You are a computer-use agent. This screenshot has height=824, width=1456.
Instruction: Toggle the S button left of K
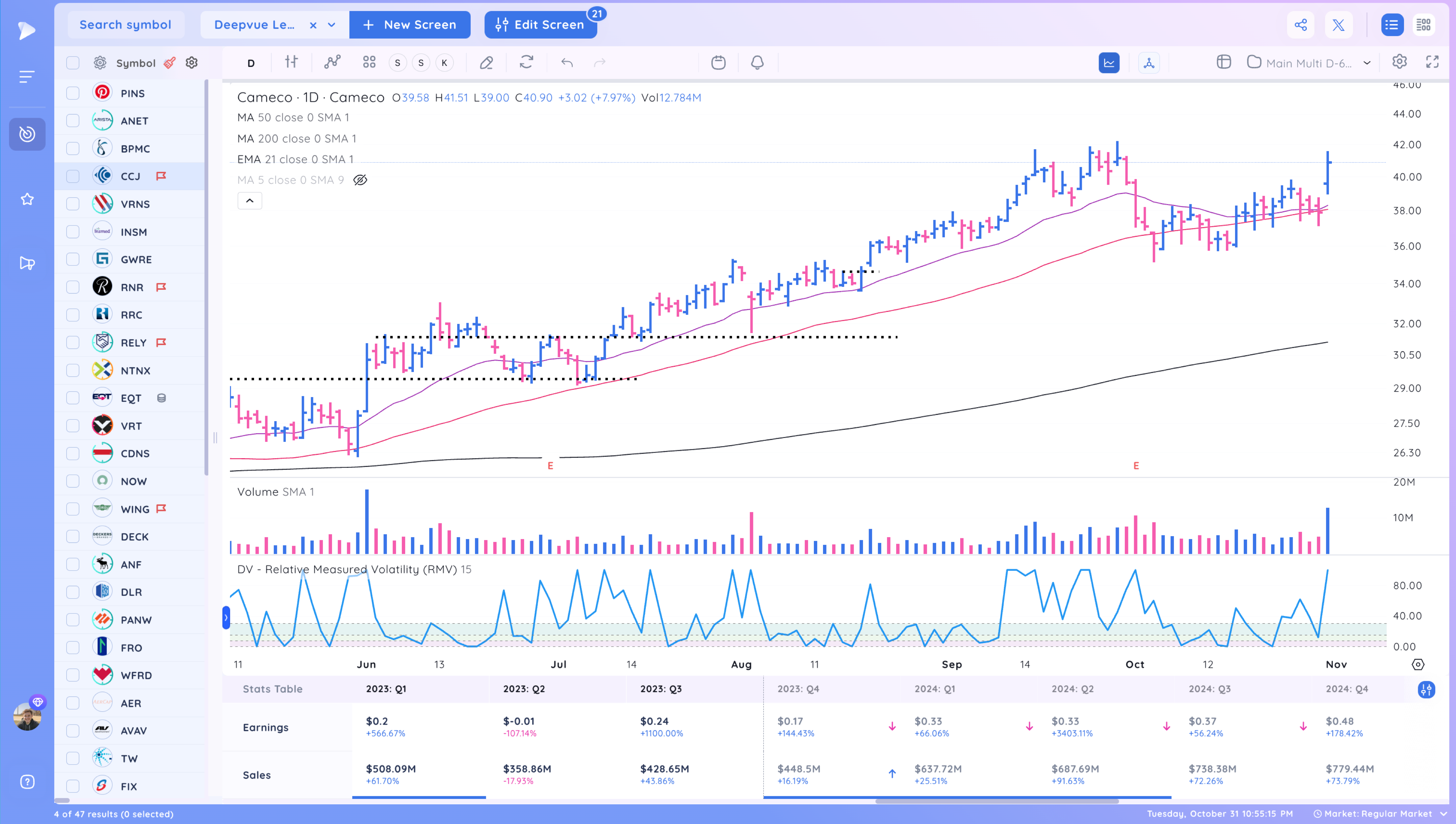[420, 63]
